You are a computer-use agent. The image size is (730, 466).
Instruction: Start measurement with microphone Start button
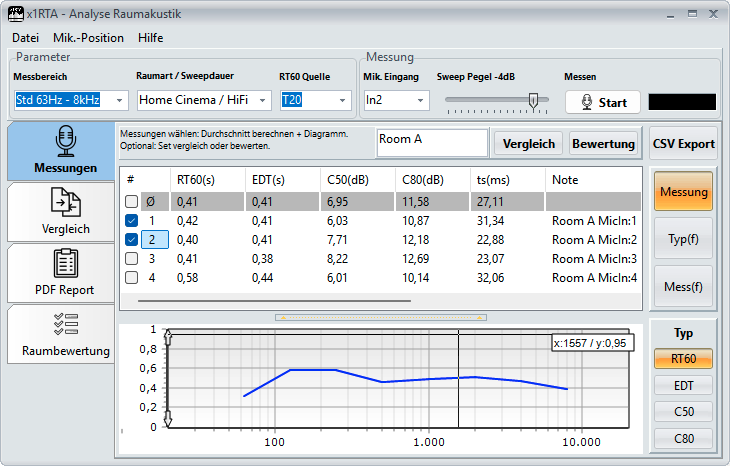[x=601, y=102]
